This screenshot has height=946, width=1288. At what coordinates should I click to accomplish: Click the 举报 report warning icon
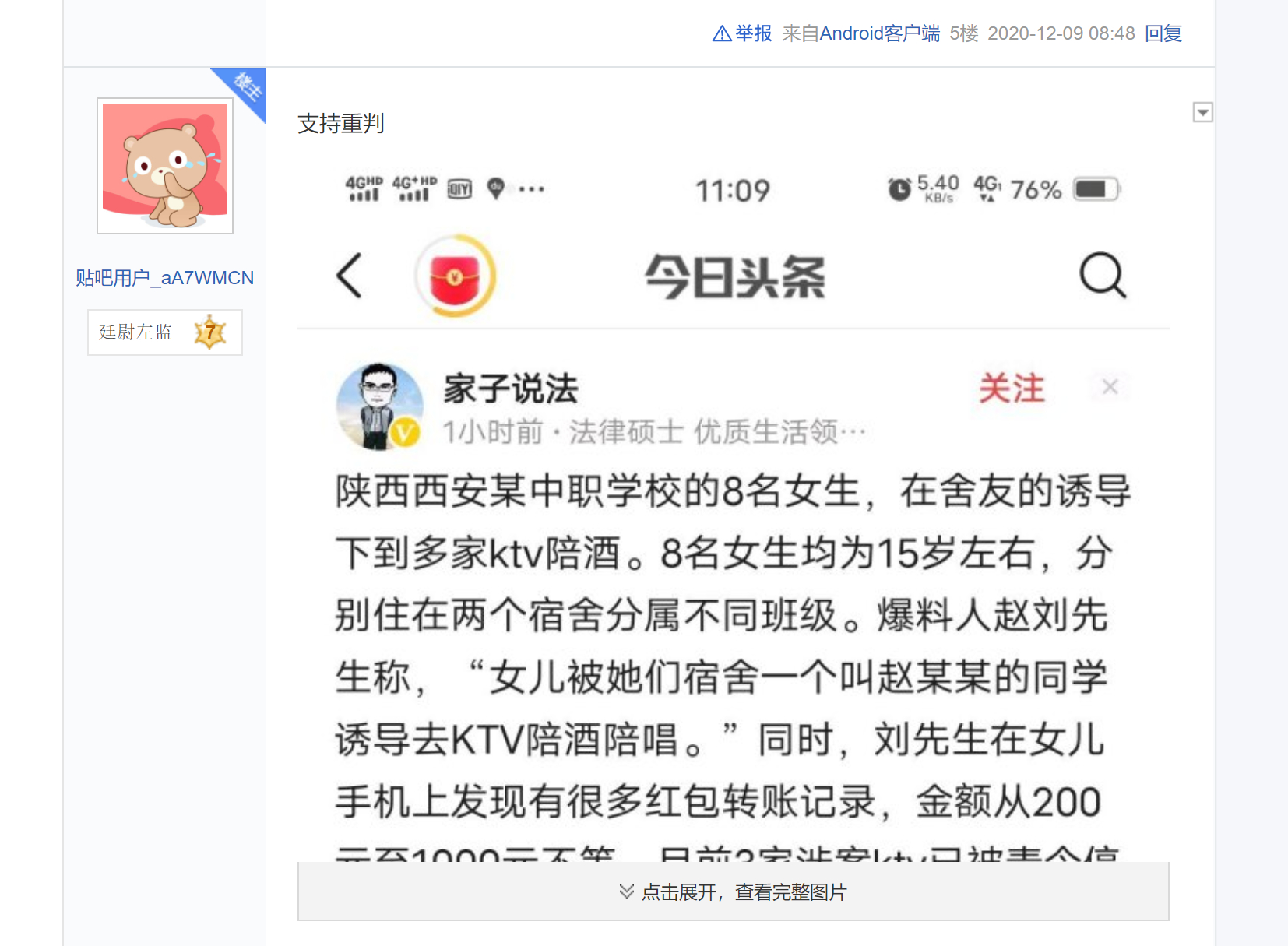(722, 33)
